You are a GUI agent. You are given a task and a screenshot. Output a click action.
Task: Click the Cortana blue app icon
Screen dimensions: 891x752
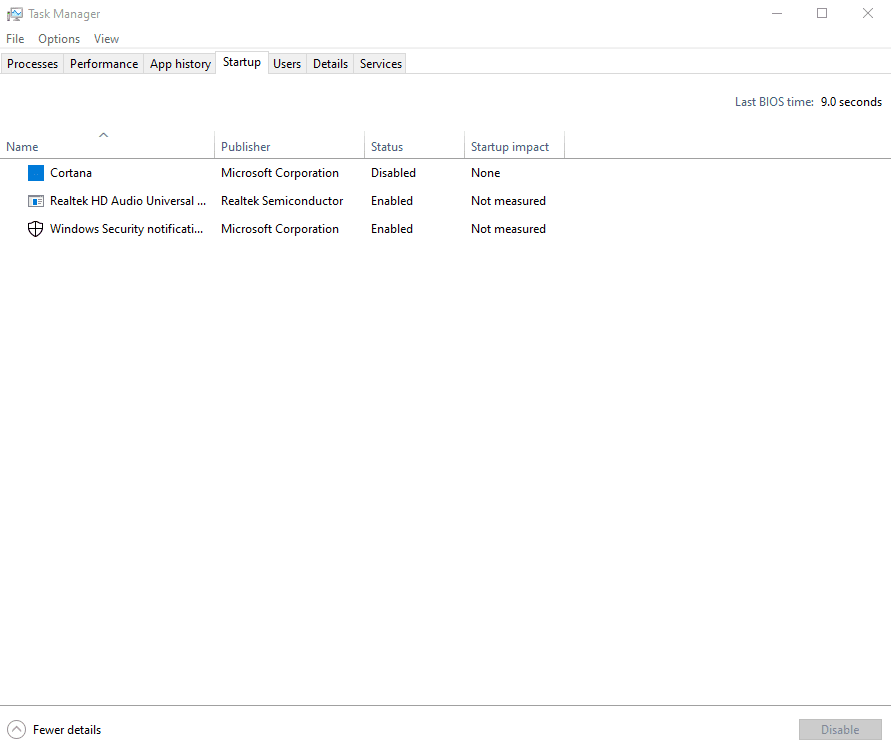(35, 173)
